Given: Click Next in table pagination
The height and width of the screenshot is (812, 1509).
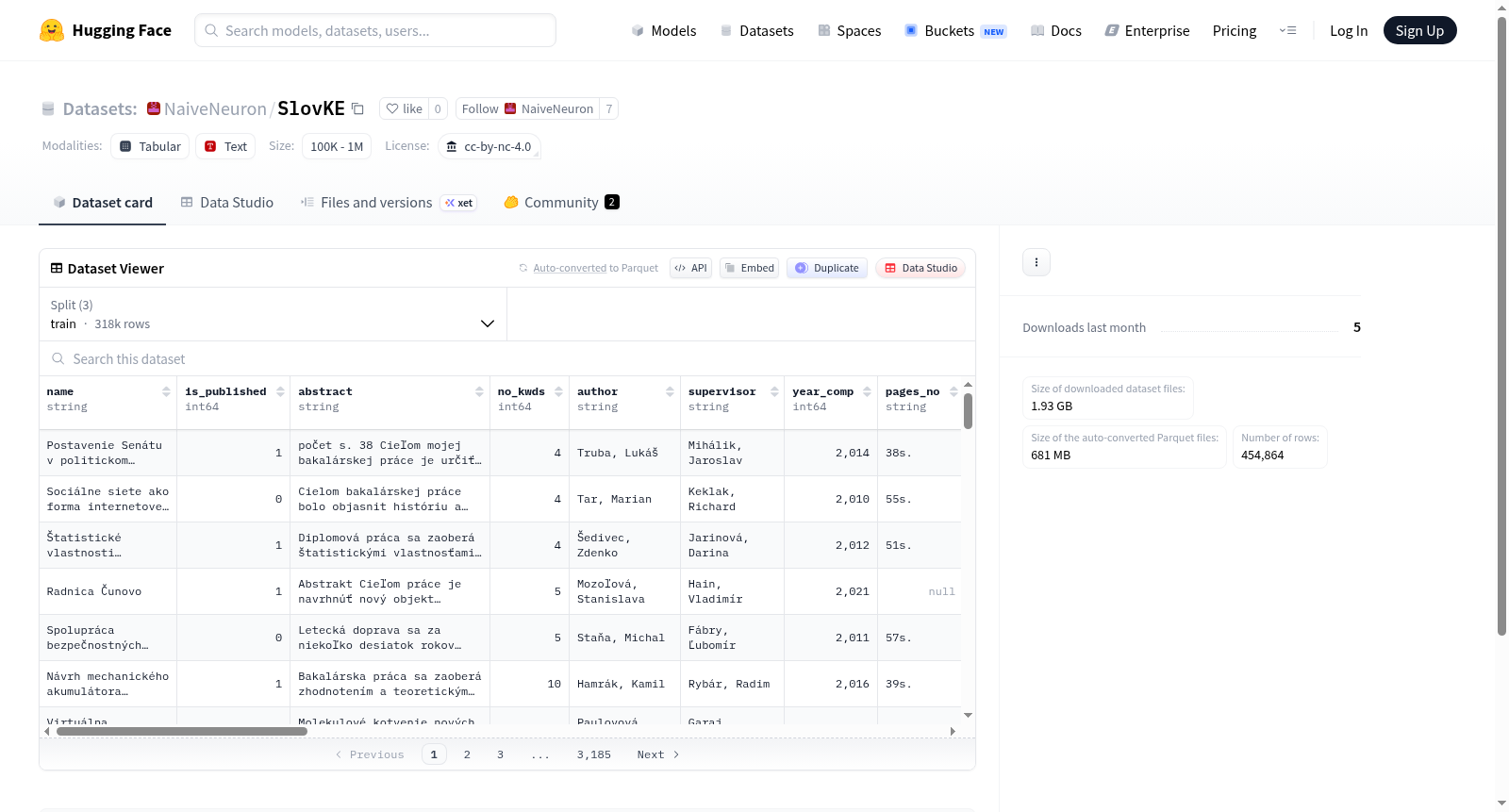Looking at the screenshot, I should click(658, 754).
